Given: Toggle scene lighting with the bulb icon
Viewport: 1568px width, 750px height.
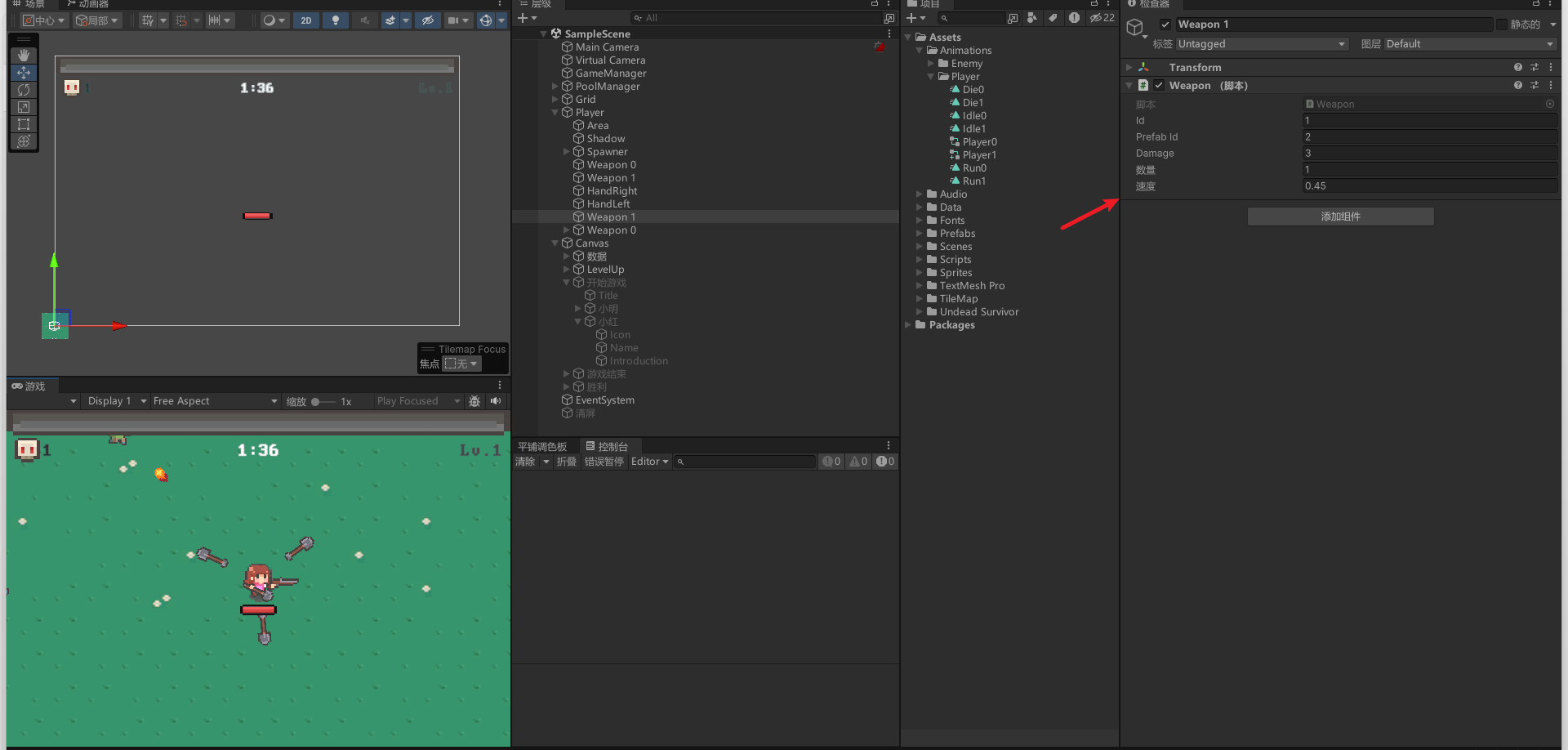Looking at the screenshot, I should (x=336, y=20).
